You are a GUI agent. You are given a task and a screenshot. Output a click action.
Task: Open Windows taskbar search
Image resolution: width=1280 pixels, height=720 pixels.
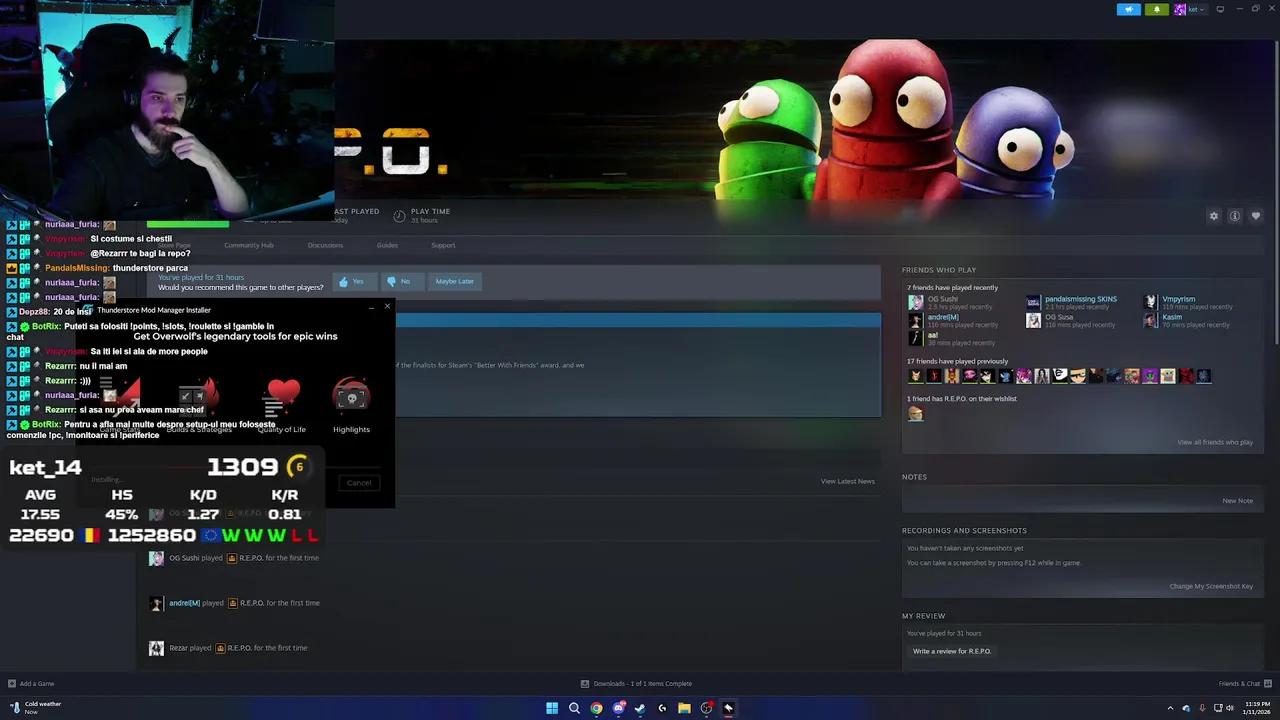574,708
